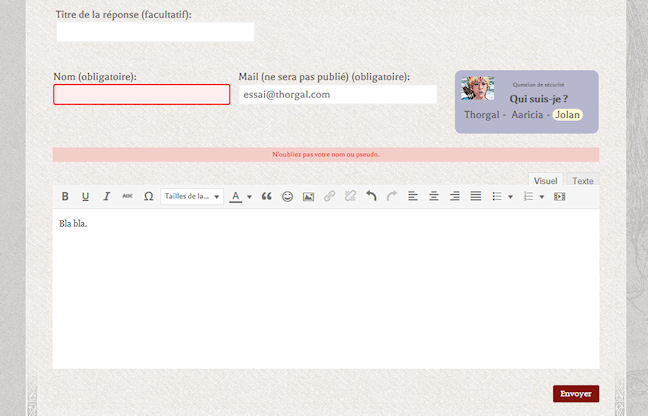Center align the text
This screenshot has height=416, width=648.
(434, 197)
